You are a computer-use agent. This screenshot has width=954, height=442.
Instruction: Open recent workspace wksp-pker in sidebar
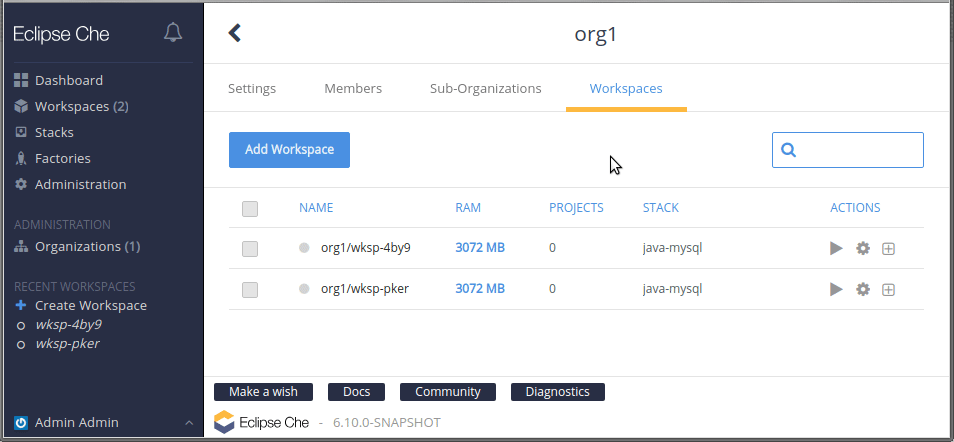tap(67, 344)
